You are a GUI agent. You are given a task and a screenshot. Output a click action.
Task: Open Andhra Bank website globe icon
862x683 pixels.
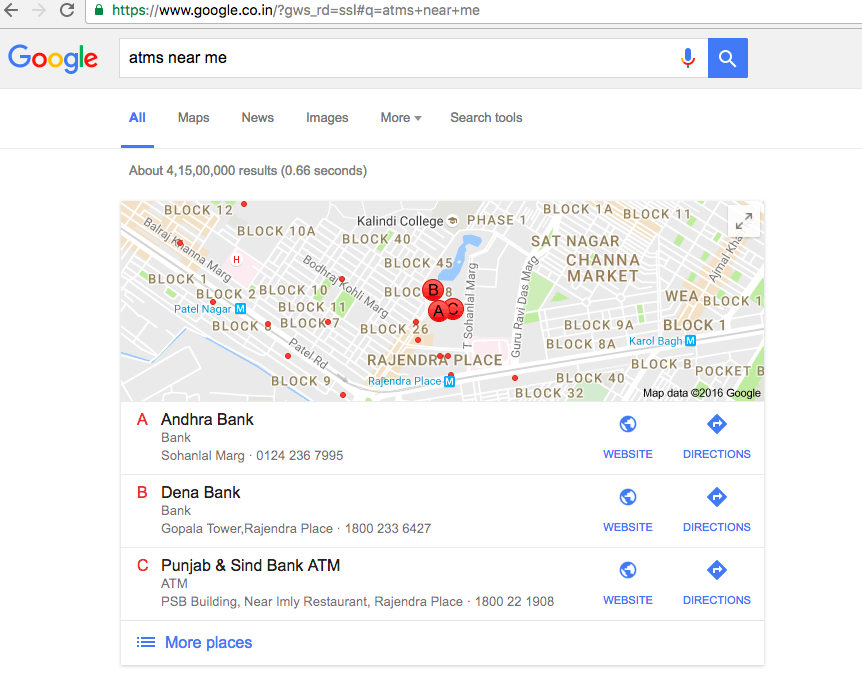(x=628, y=424)
